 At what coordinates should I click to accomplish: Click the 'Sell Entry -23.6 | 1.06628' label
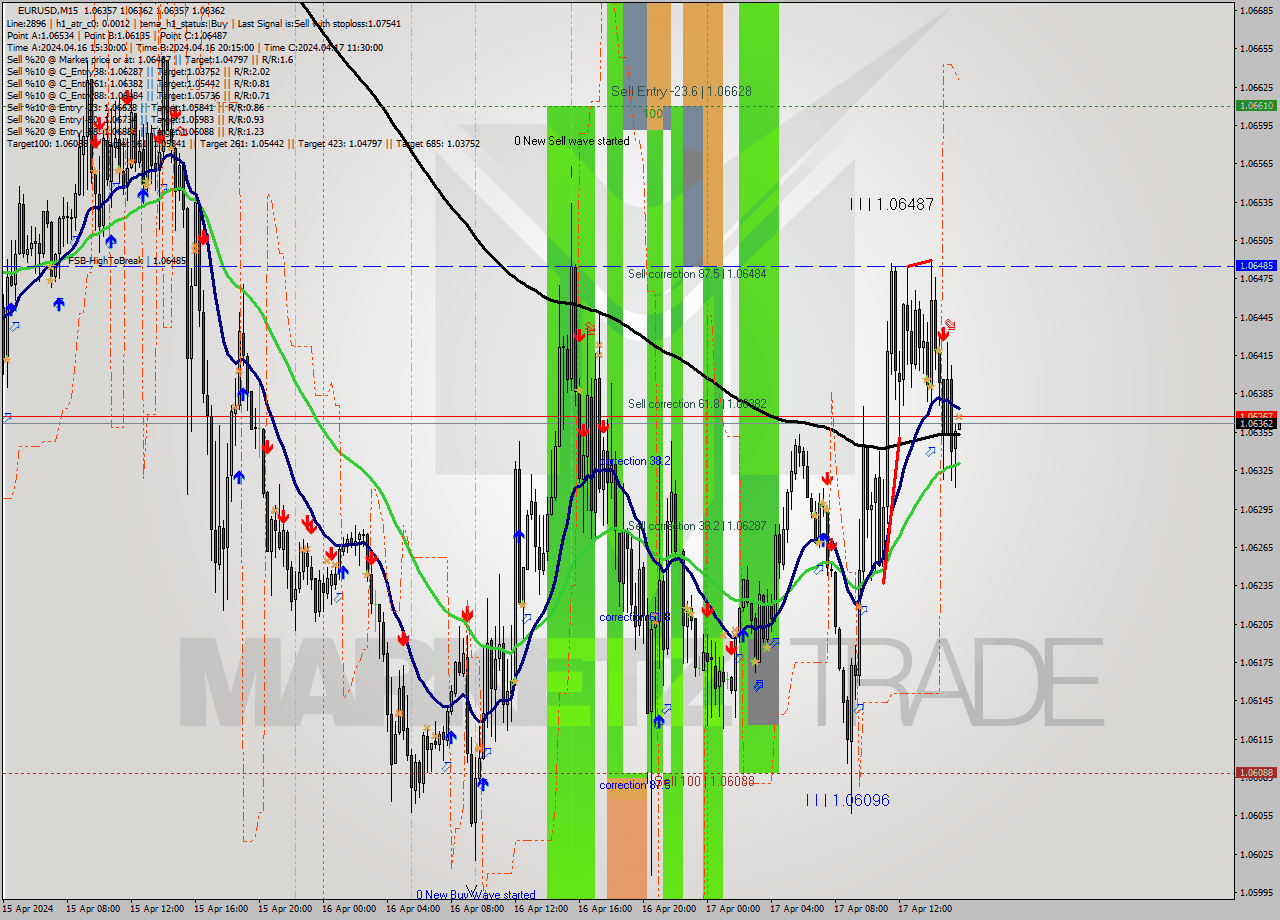coord(681,91)
